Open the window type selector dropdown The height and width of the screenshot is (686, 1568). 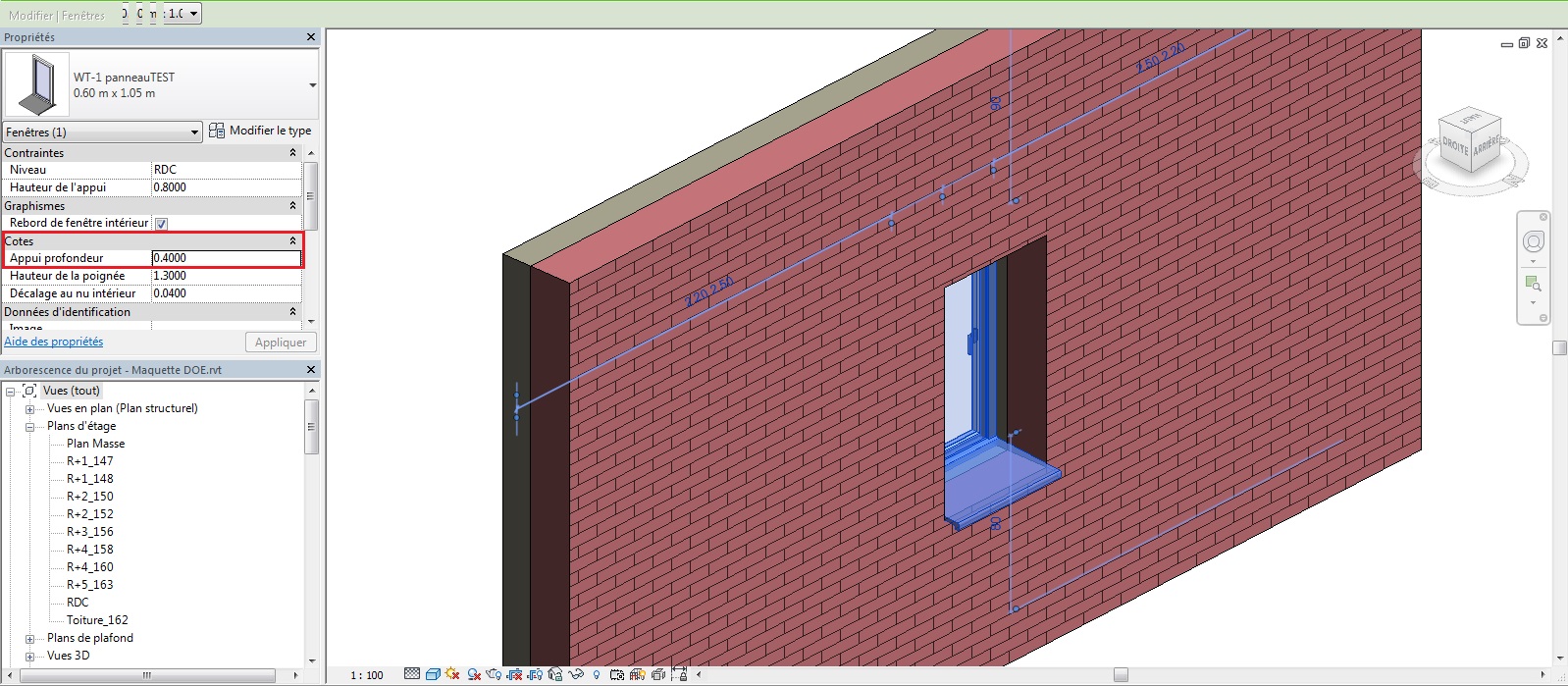coord(312,85)
